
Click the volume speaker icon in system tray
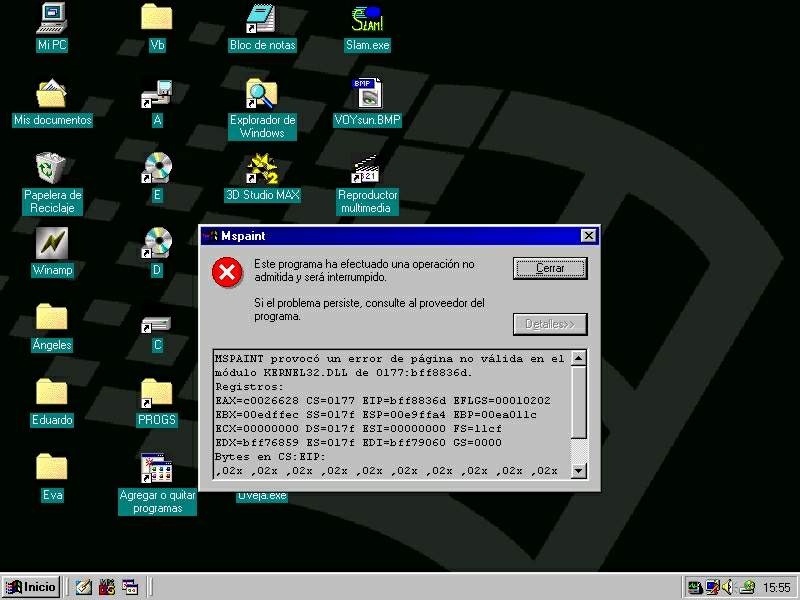click(729, 587)
